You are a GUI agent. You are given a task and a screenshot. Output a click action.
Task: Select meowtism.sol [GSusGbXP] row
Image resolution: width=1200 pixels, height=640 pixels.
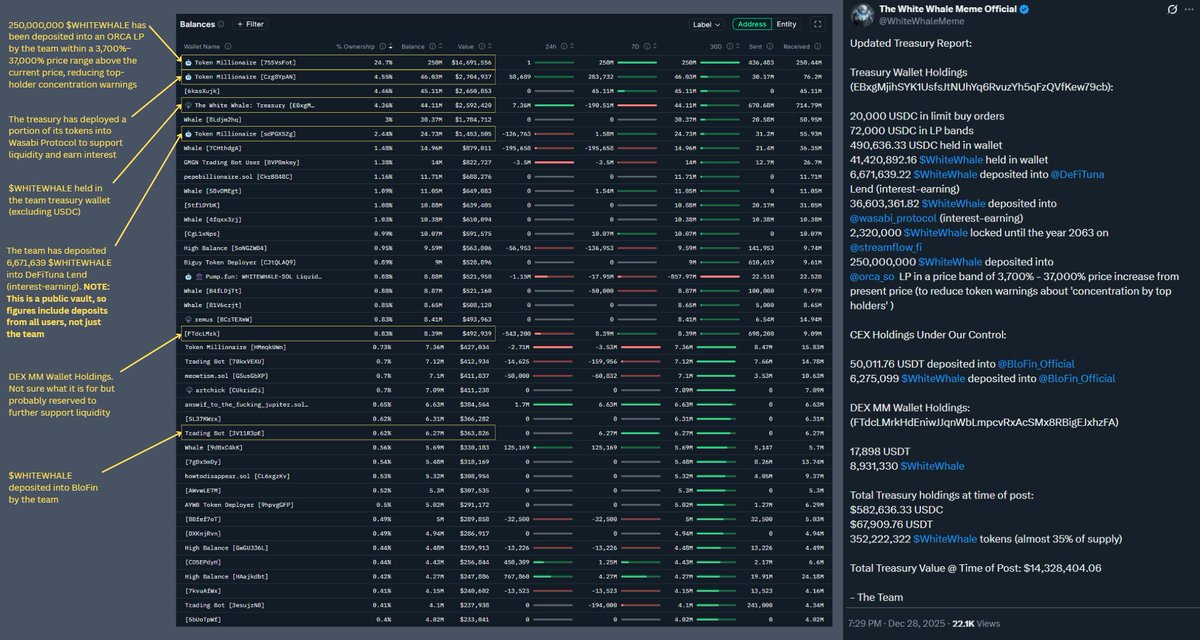pos(502,377)
